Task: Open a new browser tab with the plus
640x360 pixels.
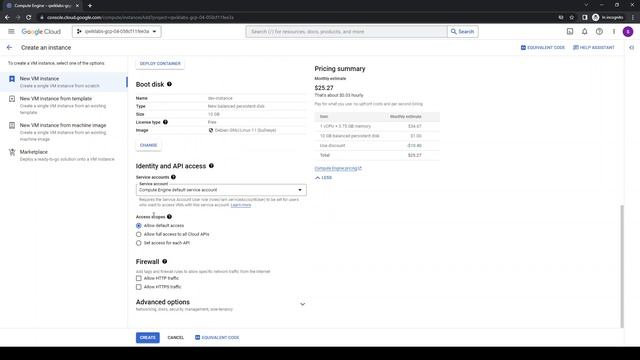Action: [90, 6]
